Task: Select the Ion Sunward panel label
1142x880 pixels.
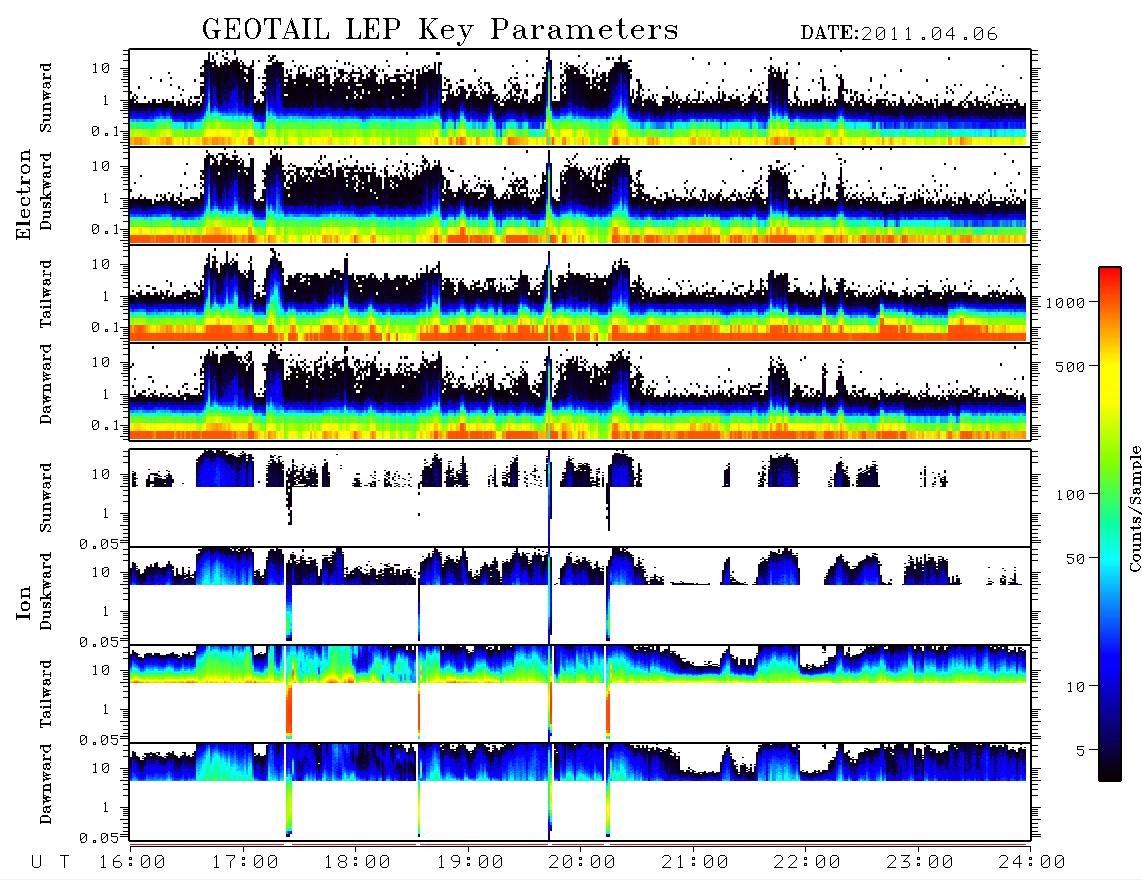Action: 46,497
